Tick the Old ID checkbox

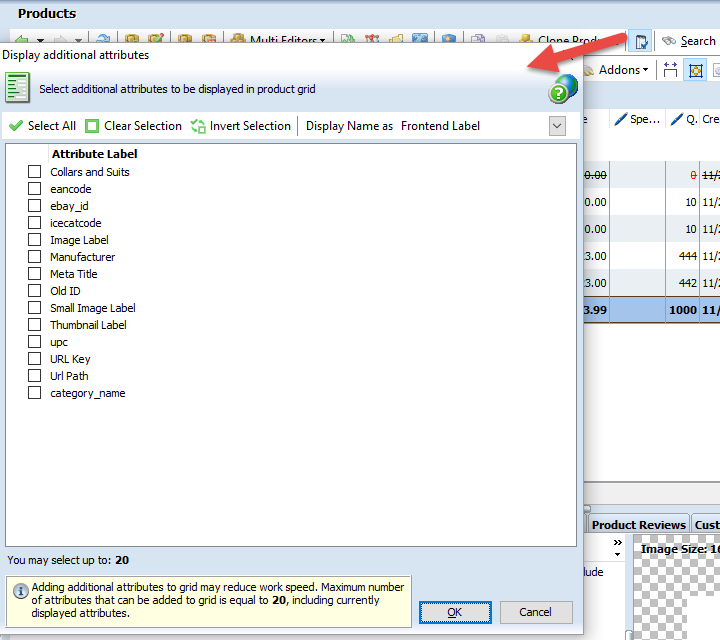click(x=34, y=291)
